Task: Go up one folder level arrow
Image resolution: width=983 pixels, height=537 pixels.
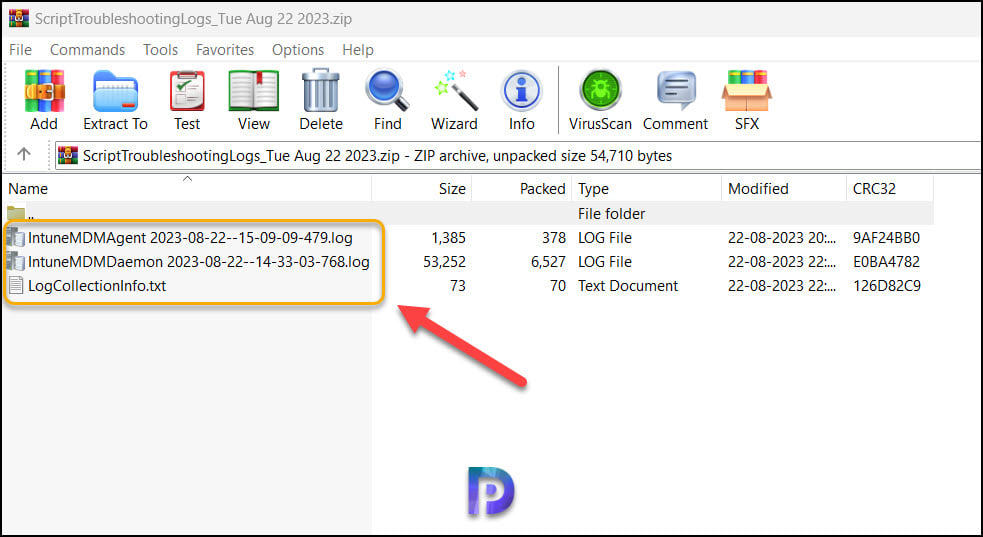Action: [24, 154]
